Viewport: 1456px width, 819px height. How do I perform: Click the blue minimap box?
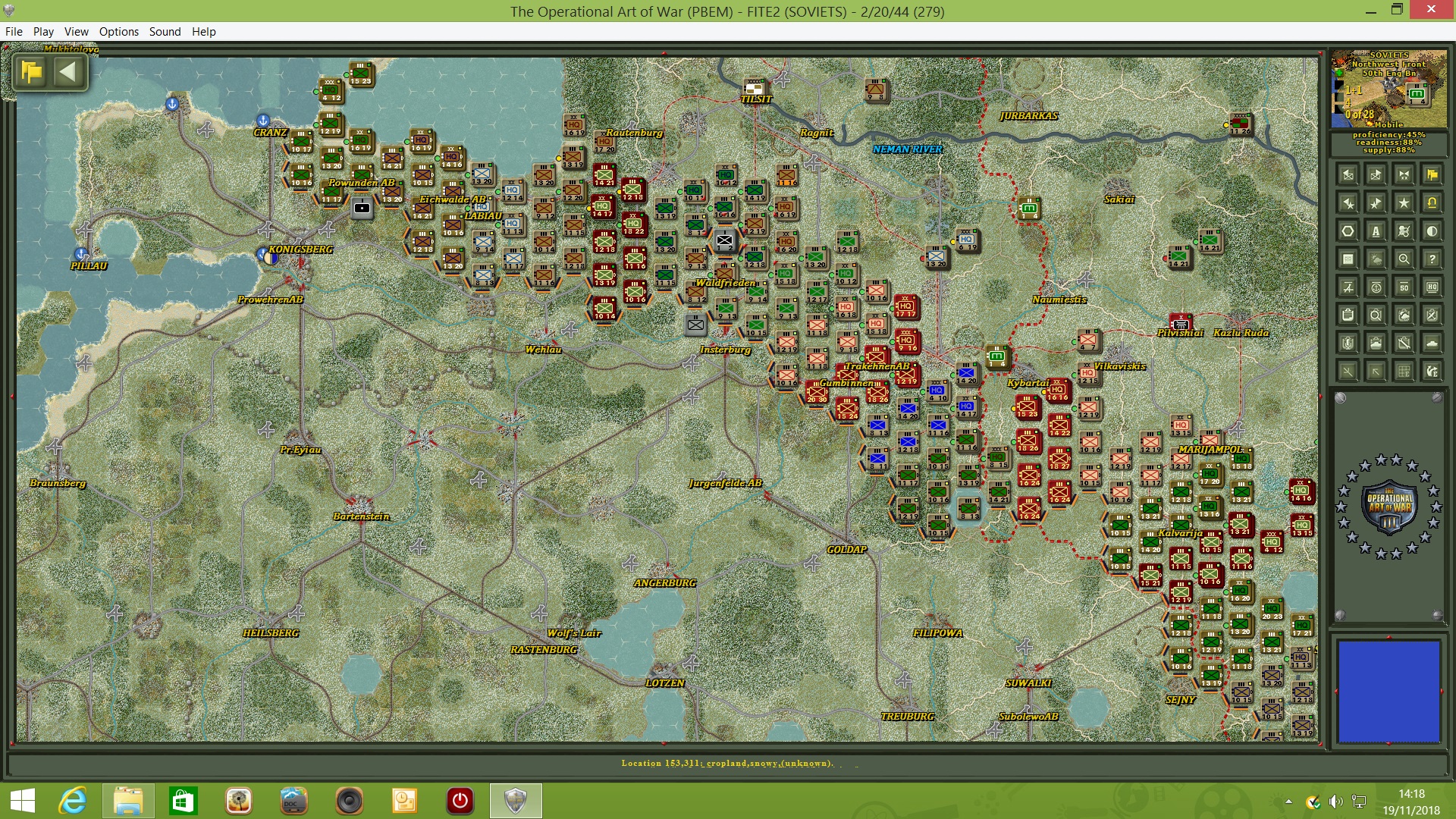point(1389,692)
